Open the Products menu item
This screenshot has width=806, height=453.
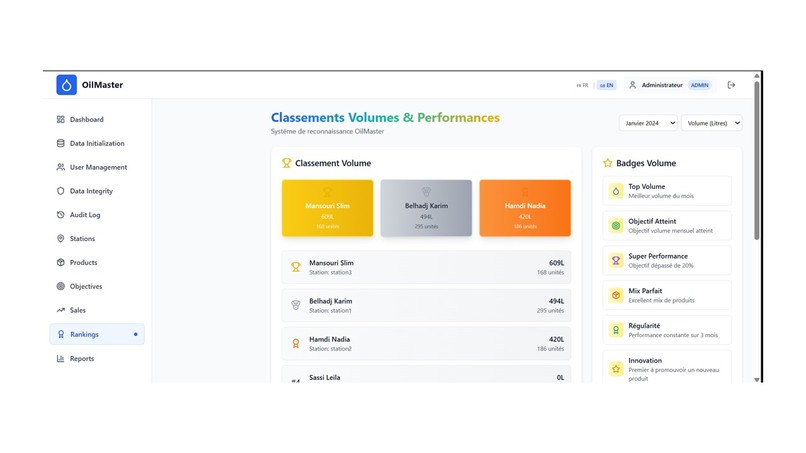pos(97,262)
